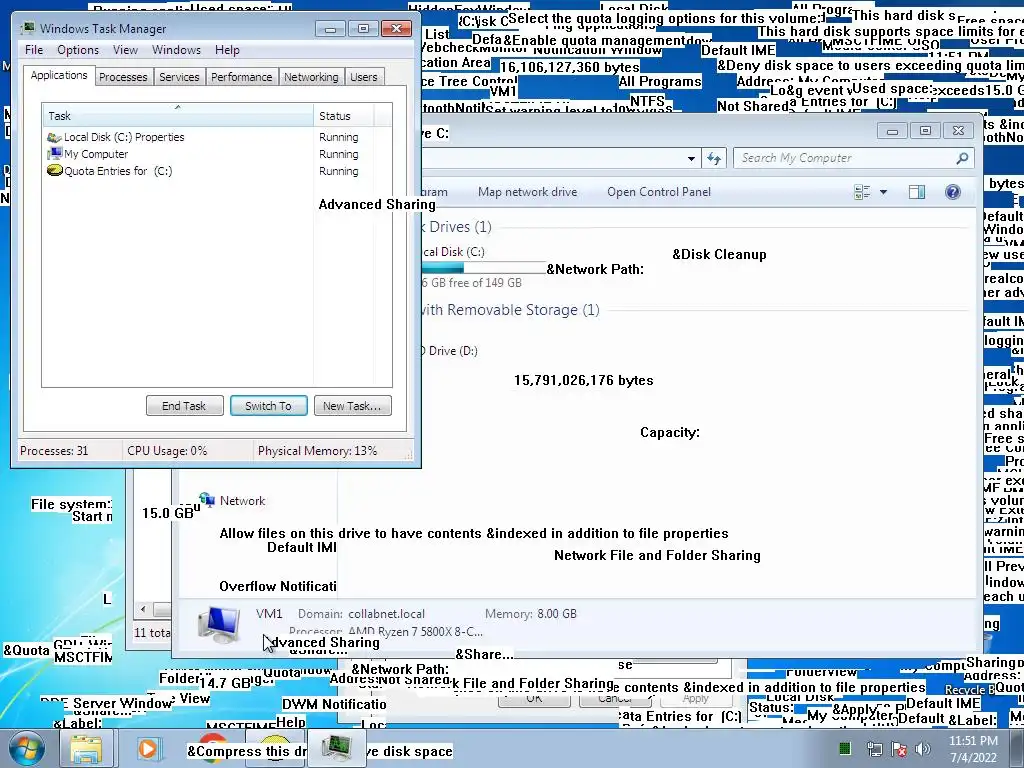Screen dimensions: 1024x768
Task: Click the blue Explorer help icon
Action: (x=953, y=192)
